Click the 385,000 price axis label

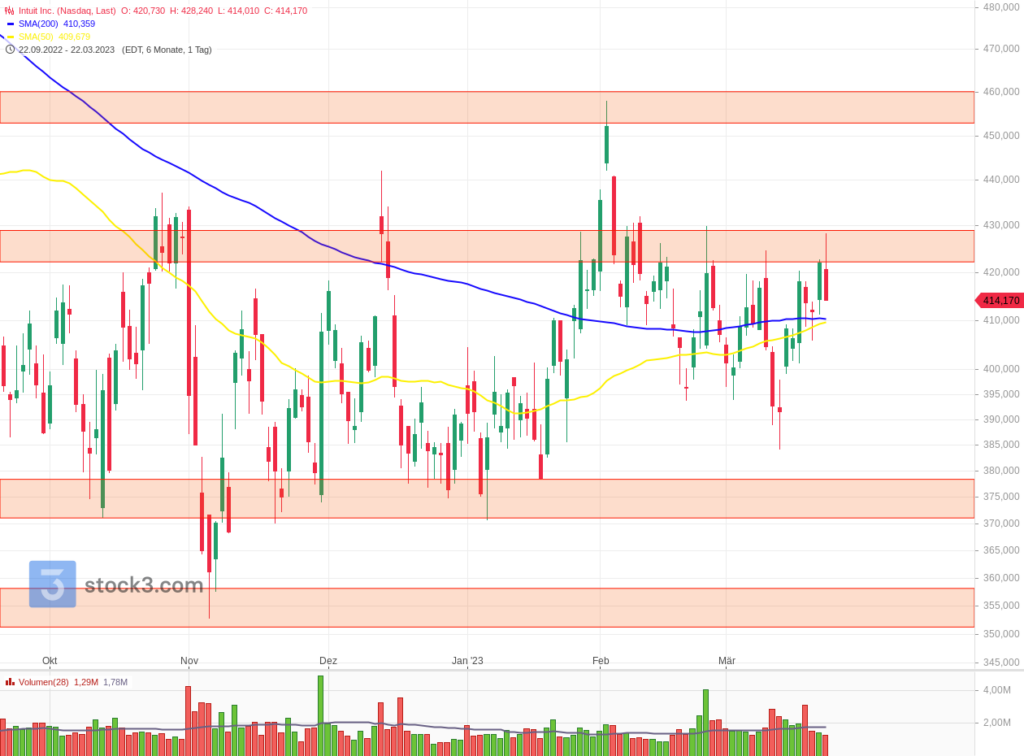1001,445
